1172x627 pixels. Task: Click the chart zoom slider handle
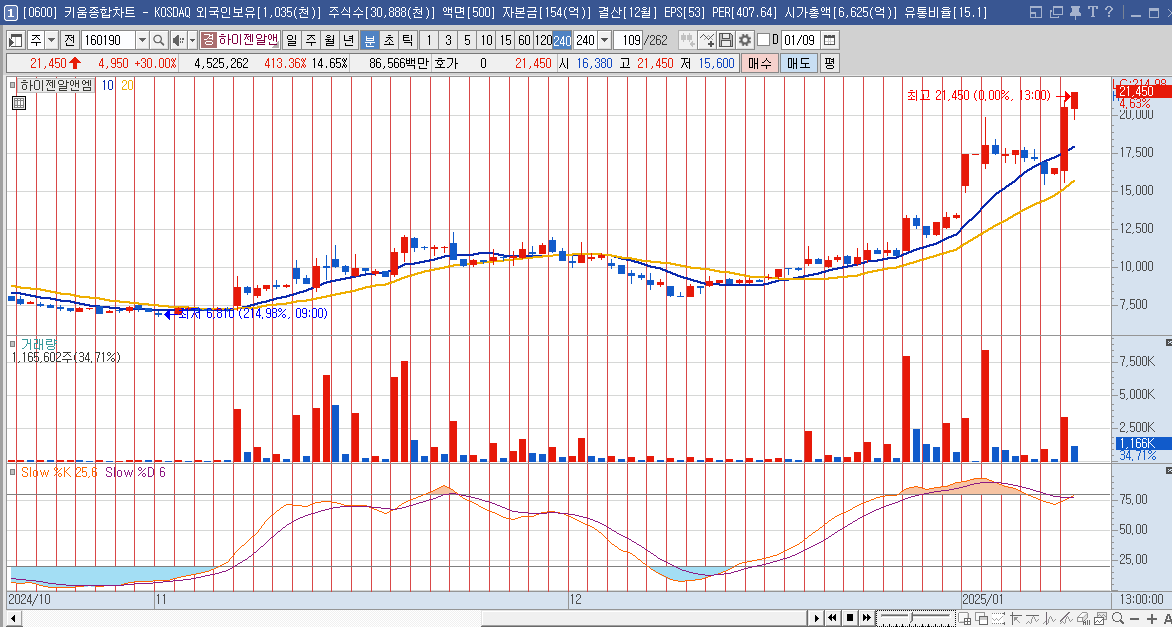pos(911,617)
